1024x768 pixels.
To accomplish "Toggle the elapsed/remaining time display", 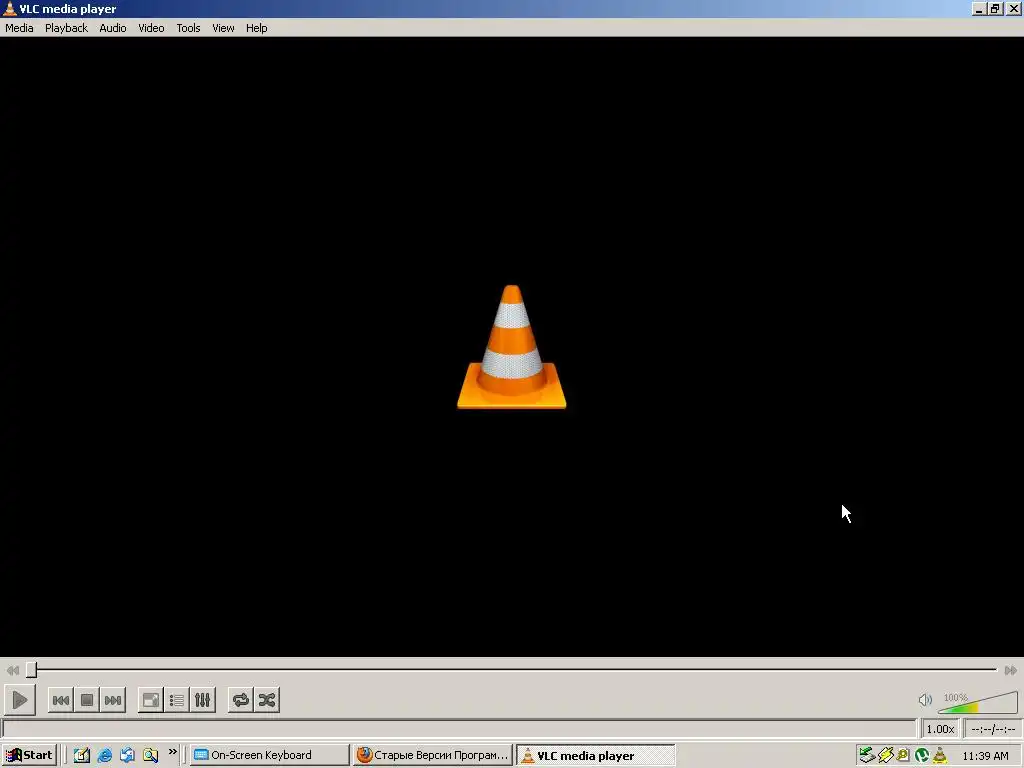I will [993, 729].
